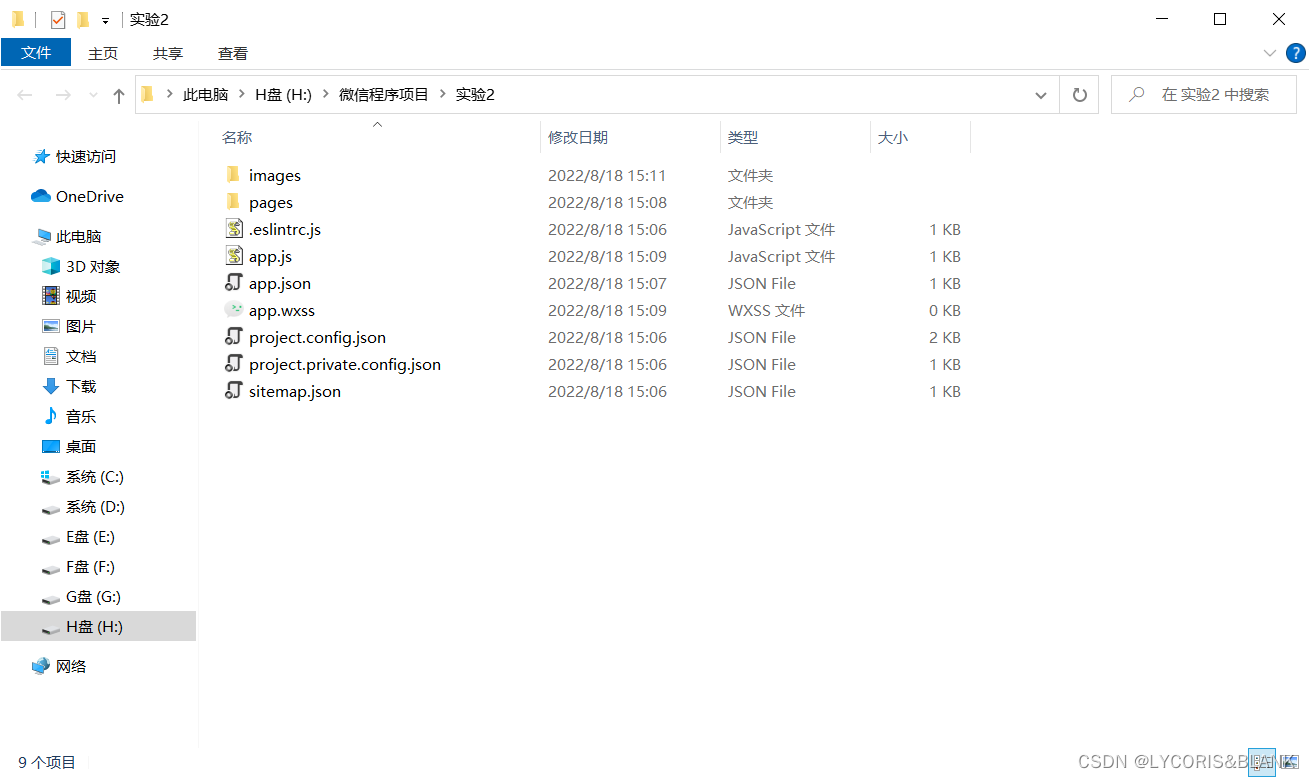The width and height of the screenshot is (1310, 778).
Task: Click 微信程序项目 in address breadcrumb
Action: click(384, 94)
